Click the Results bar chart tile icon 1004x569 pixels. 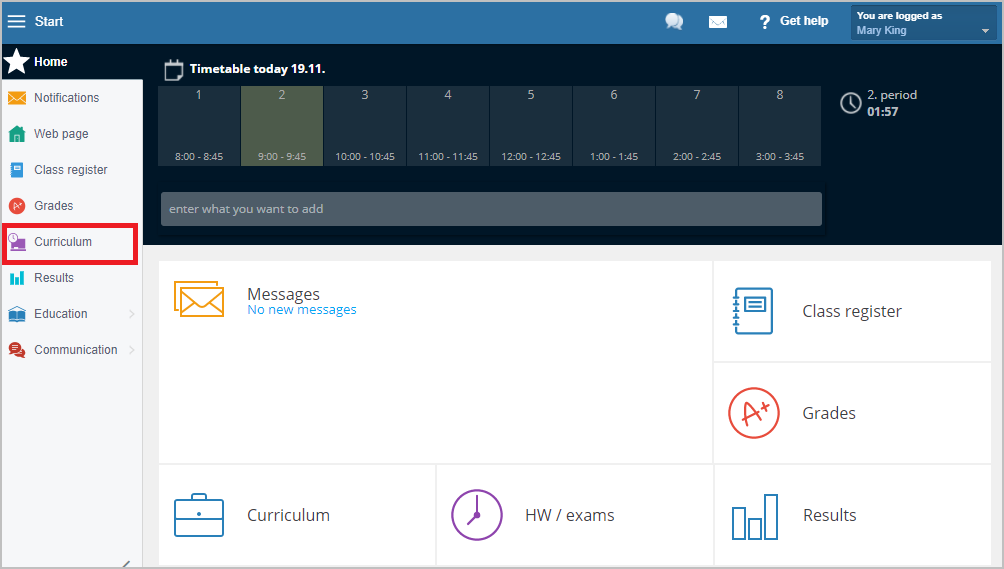(x=755, y=517)
